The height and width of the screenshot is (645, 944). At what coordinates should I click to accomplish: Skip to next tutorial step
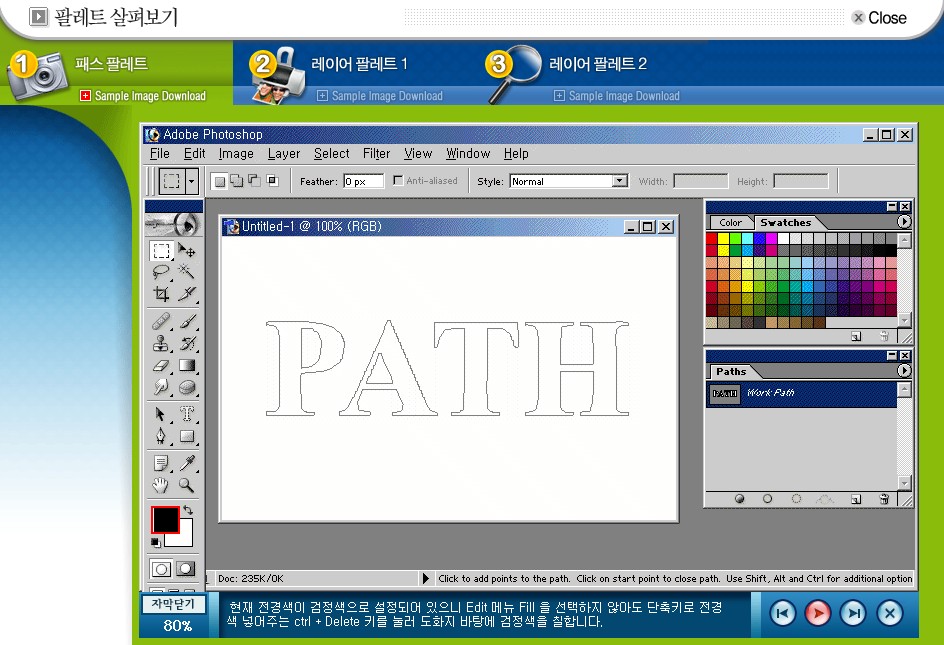coord(853,614)
